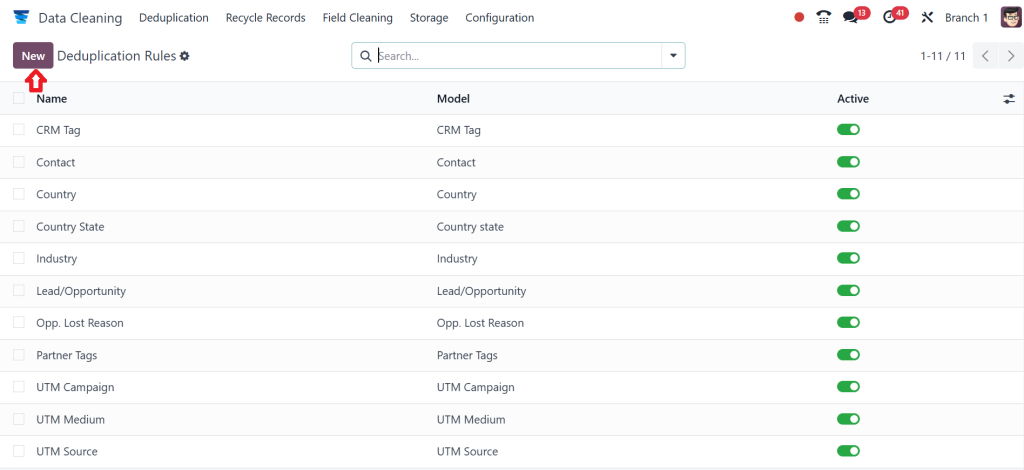Open the Data Cleaning app logo icon
Viewport: 1024px width, 470px height.
point(21,18)
